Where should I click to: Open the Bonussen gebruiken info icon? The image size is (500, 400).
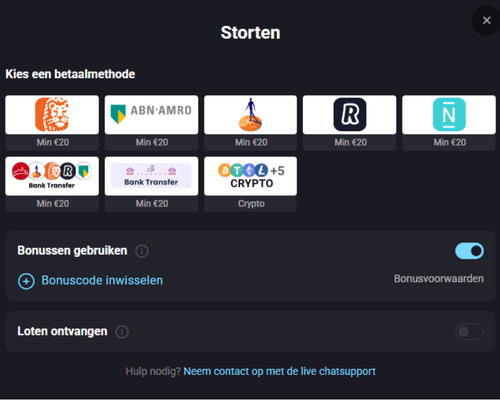142,251
